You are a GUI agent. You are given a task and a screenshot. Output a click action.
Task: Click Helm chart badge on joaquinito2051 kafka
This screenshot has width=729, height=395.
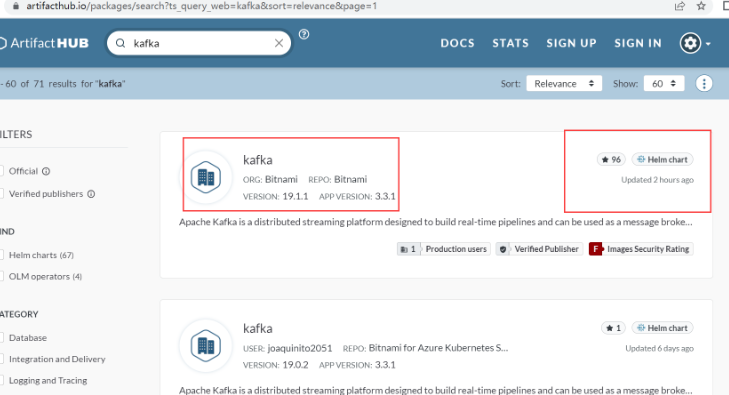[663, 328]
